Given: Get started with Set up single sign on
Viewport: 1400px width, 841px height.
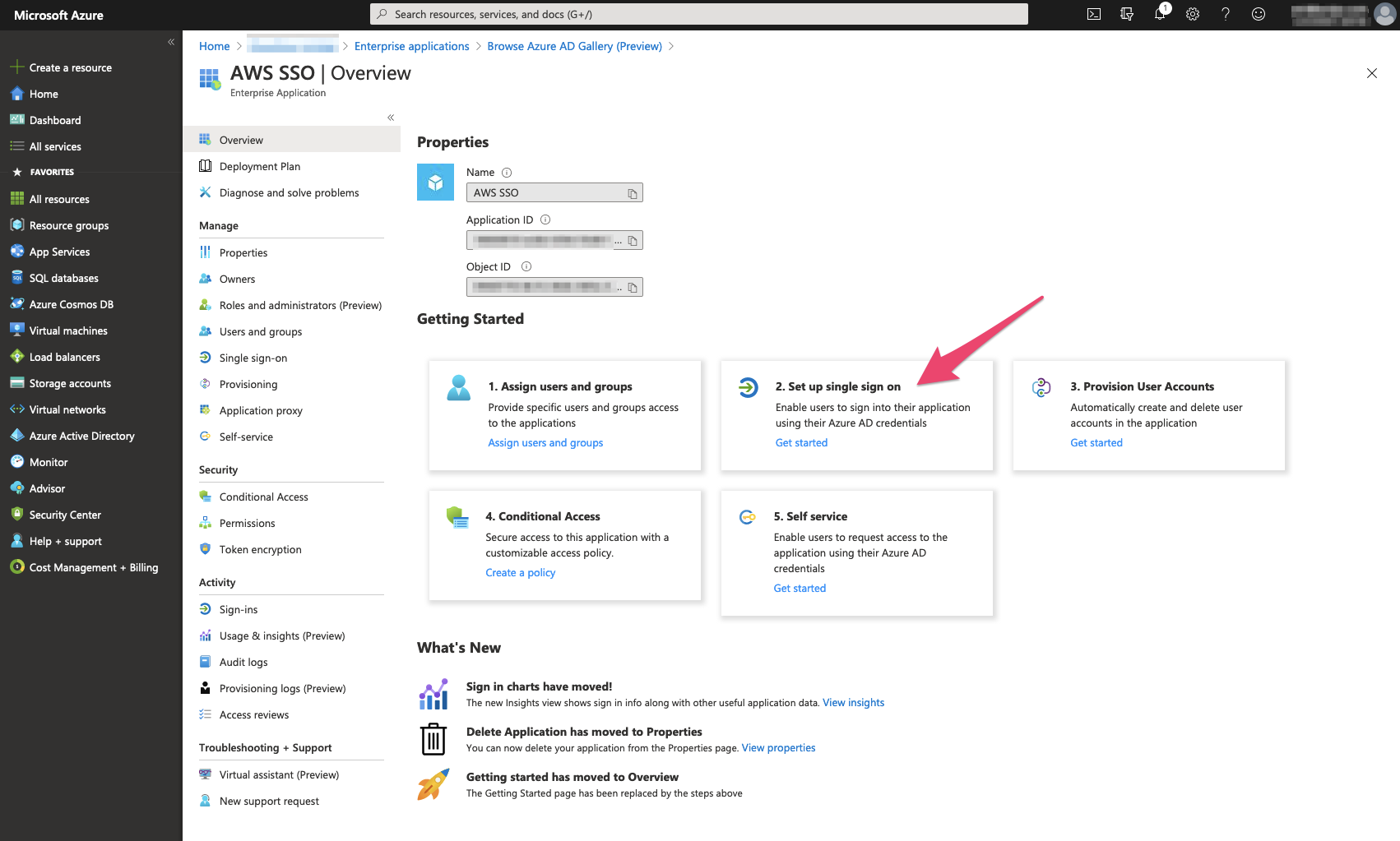Looking at the screenshot, I should point(801,442).
